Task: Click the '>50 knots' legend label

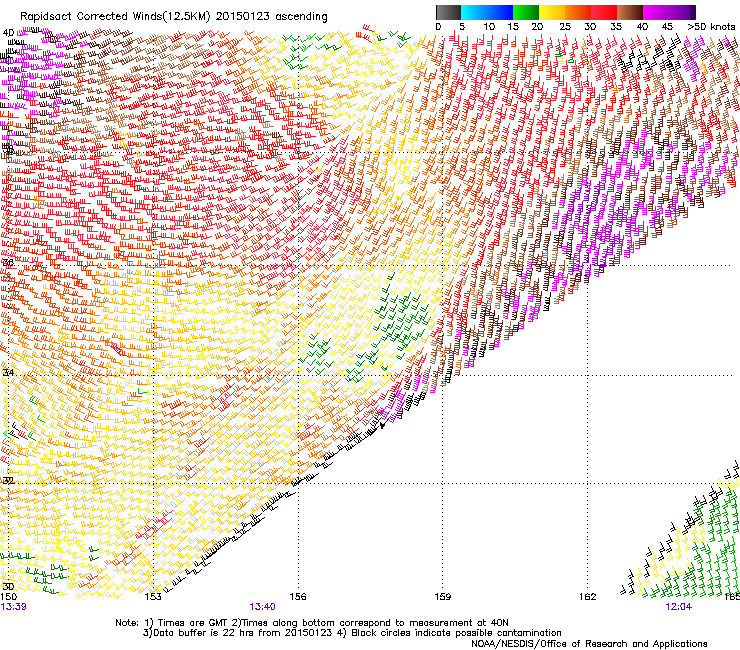Action: click(x=711, y=27)
